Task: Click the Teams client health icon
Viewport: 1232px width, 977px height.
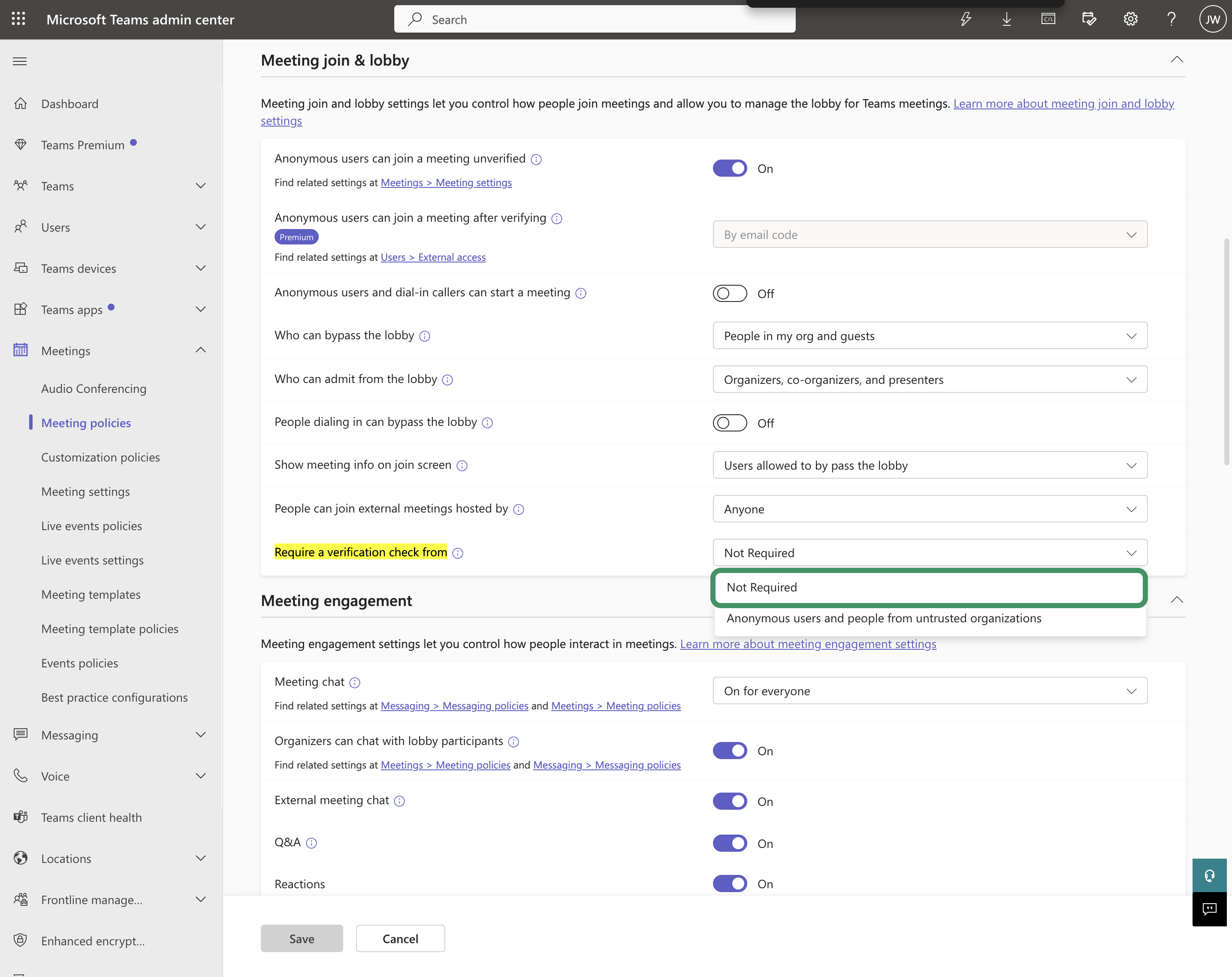Action: tap(21, 817)
